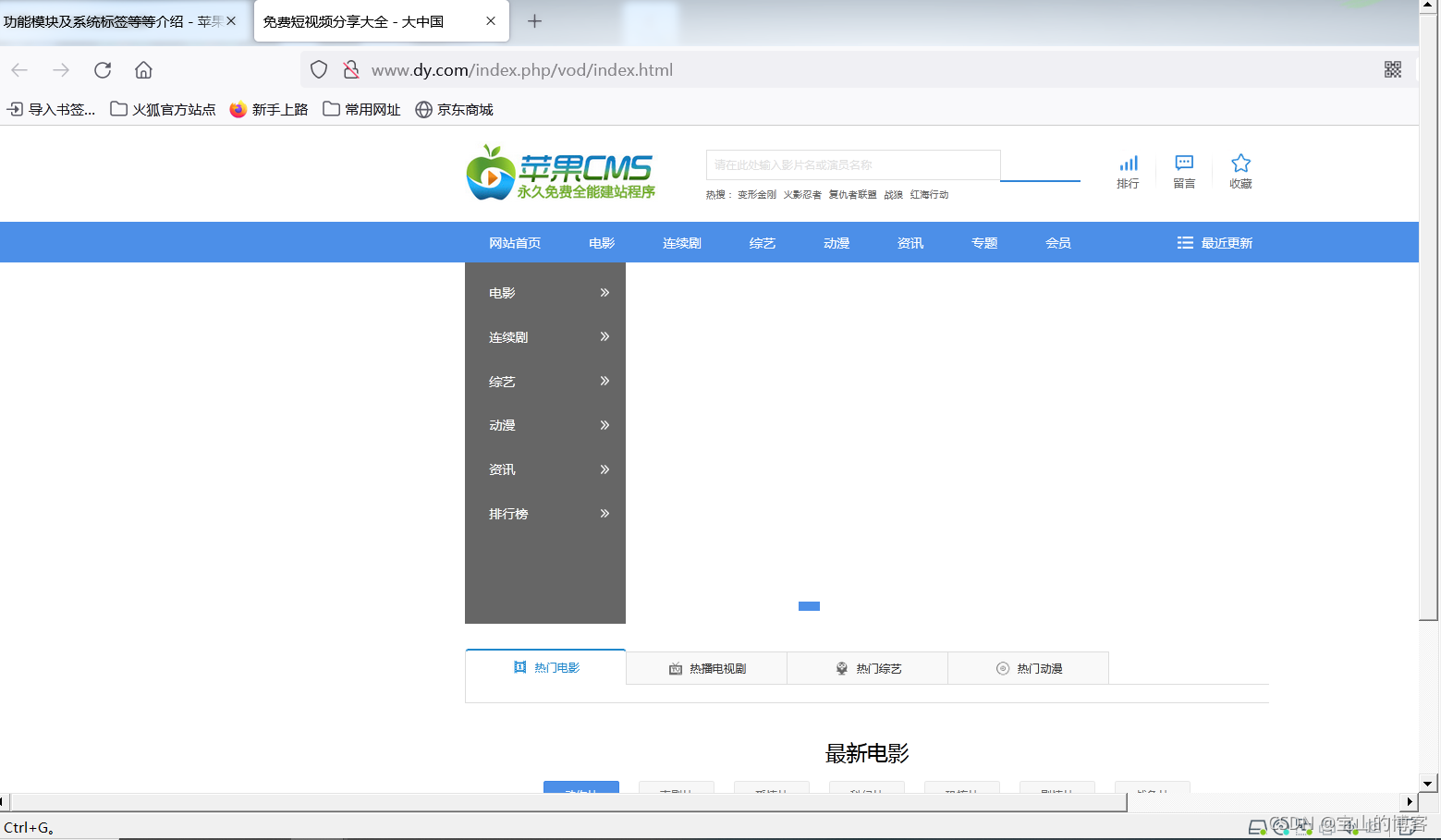Open the 留言 message board icon
Image resolution: width=1441 pixels, height=840 pixels.
coord(1184,164)
